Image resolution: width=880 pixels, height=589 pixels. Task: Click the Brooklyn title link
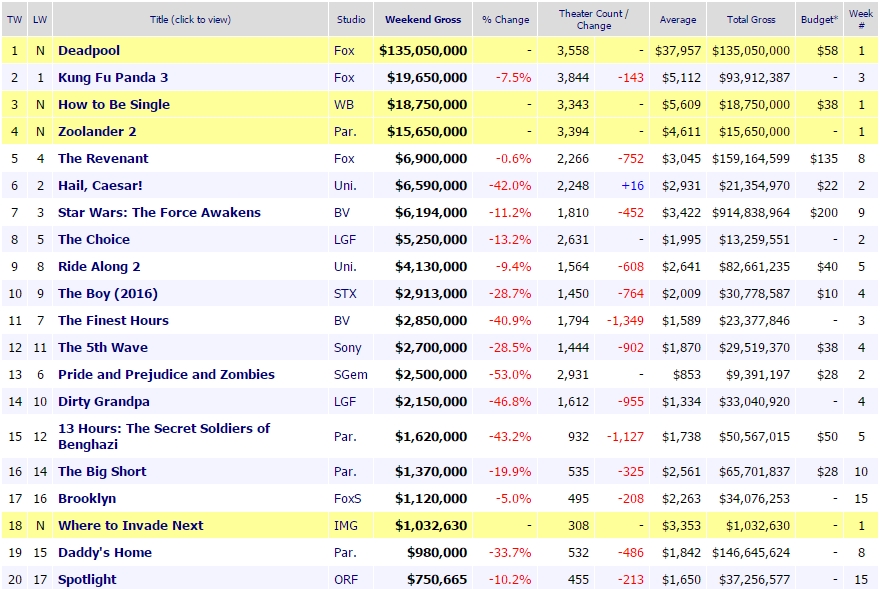coord(87,498)
